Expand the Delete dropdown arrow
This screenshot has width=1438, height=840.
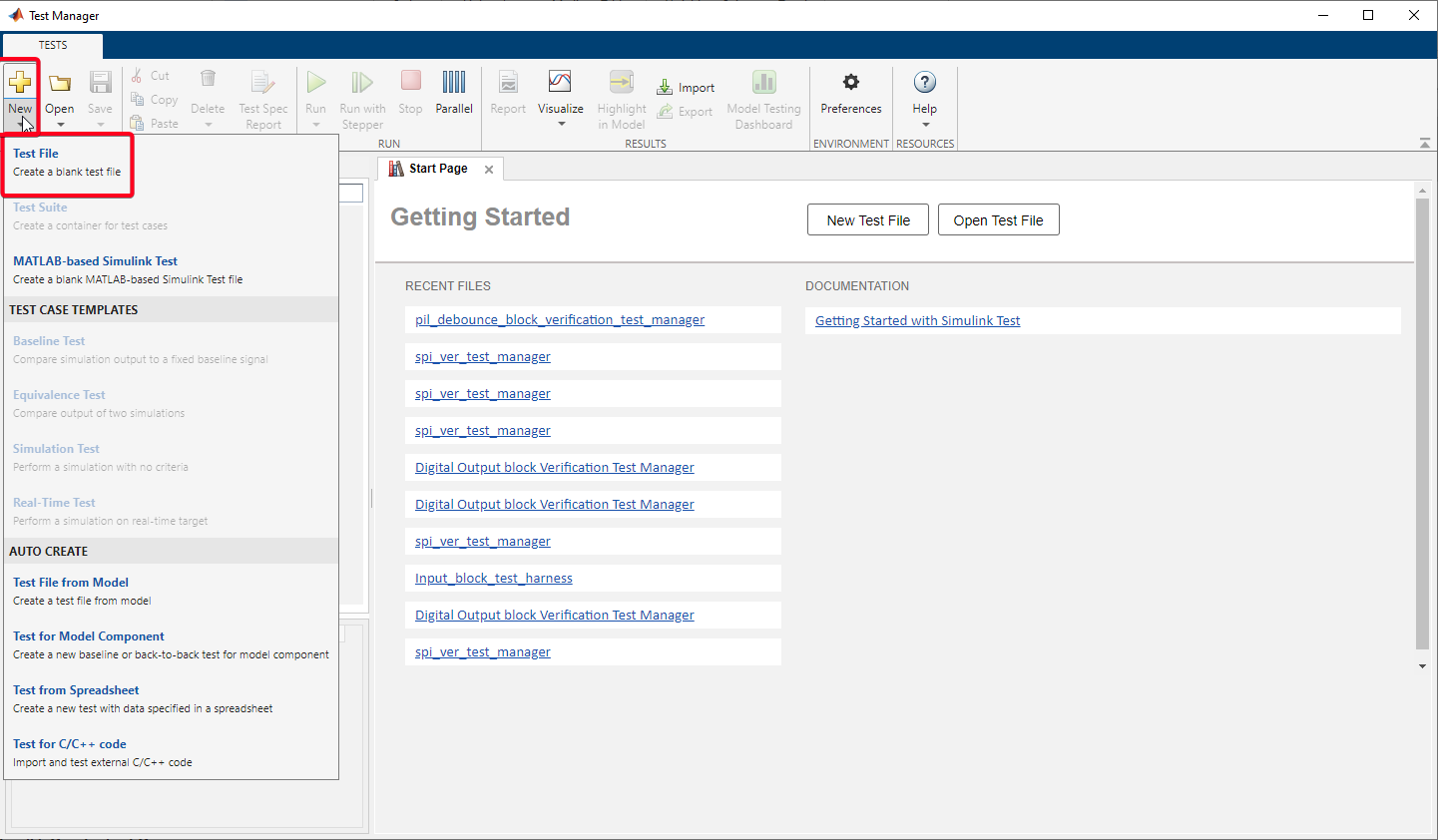click(x=208, y=125)
